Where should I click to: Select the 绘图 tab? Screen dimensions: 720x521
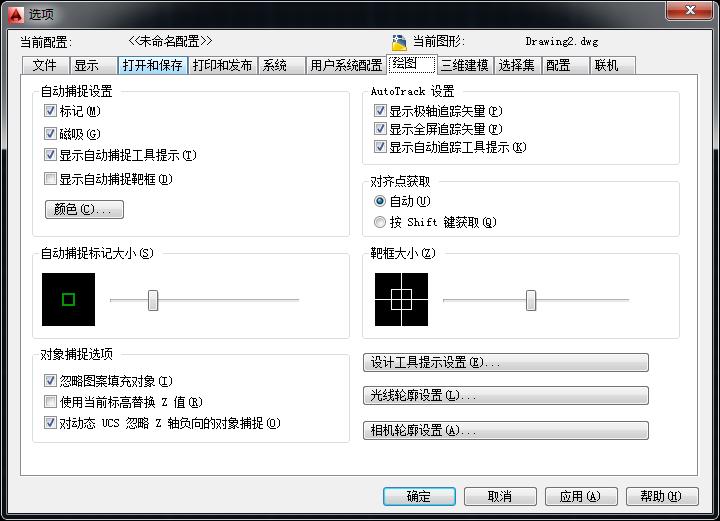[x=412, y=64]
